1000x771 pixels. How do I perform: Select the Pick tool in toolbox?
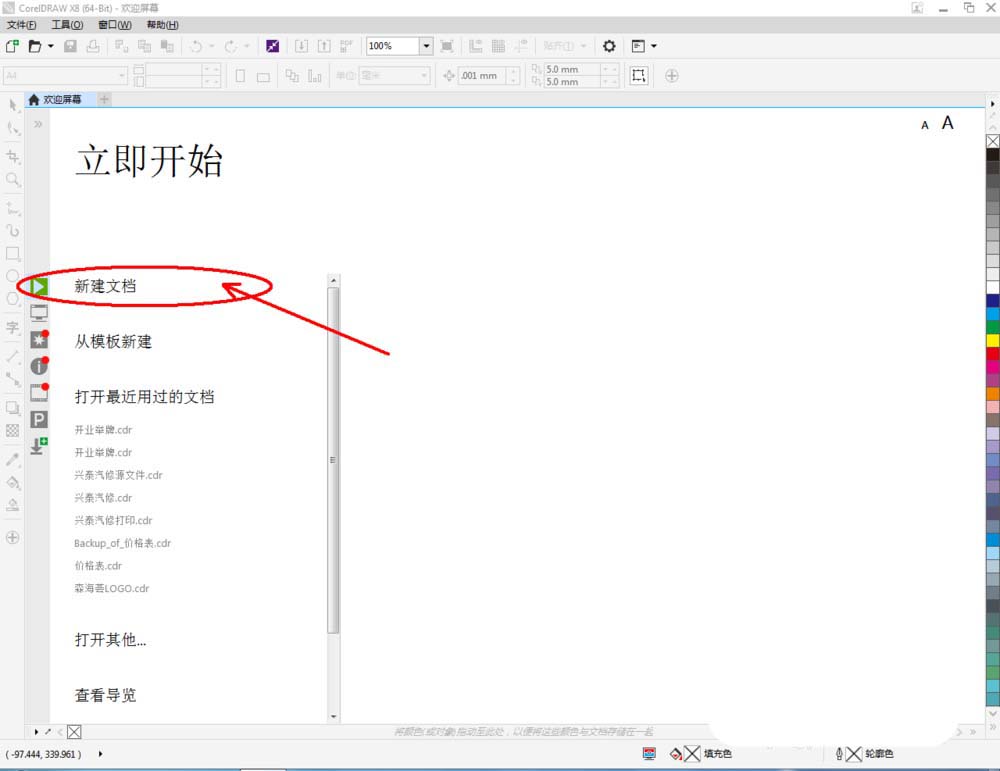(x=12, y=105)
